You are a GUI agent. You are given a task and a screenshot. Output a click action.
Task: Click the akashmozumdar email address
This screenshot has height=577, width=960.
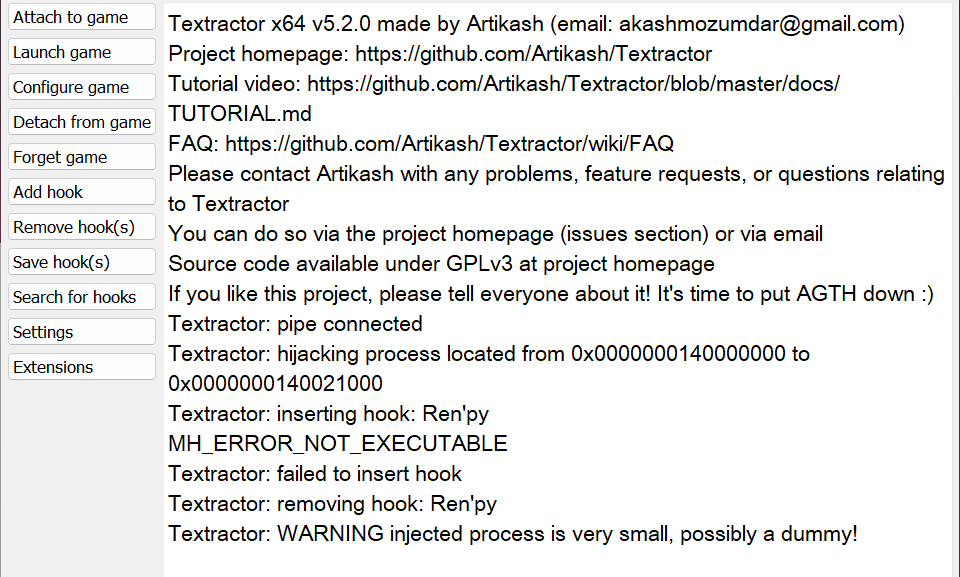[x=790, y=24]
